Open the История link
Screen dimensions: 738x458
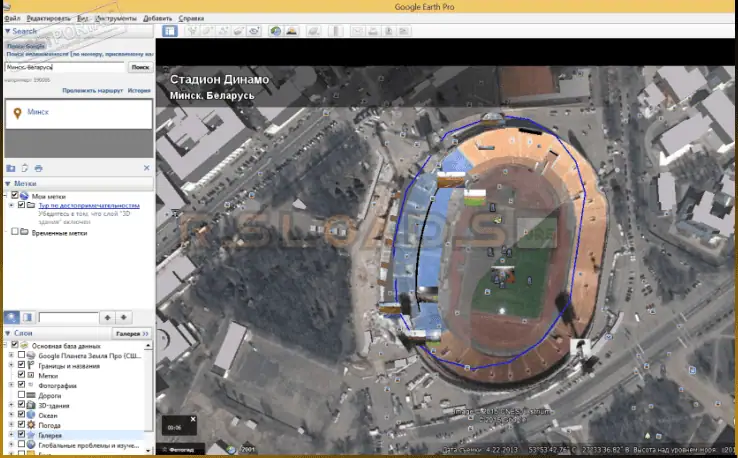139,90
